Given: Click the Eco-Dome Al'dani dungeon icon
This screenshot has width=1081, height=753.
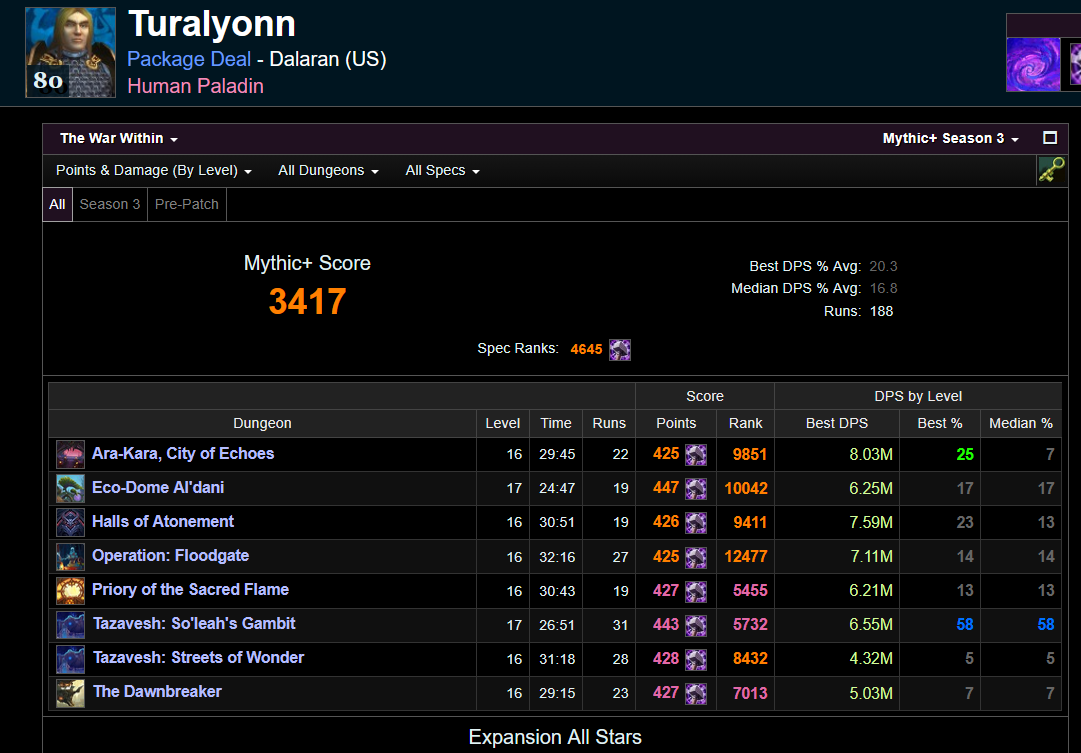Looking at the screenshot, I should (x=70, y=488).
